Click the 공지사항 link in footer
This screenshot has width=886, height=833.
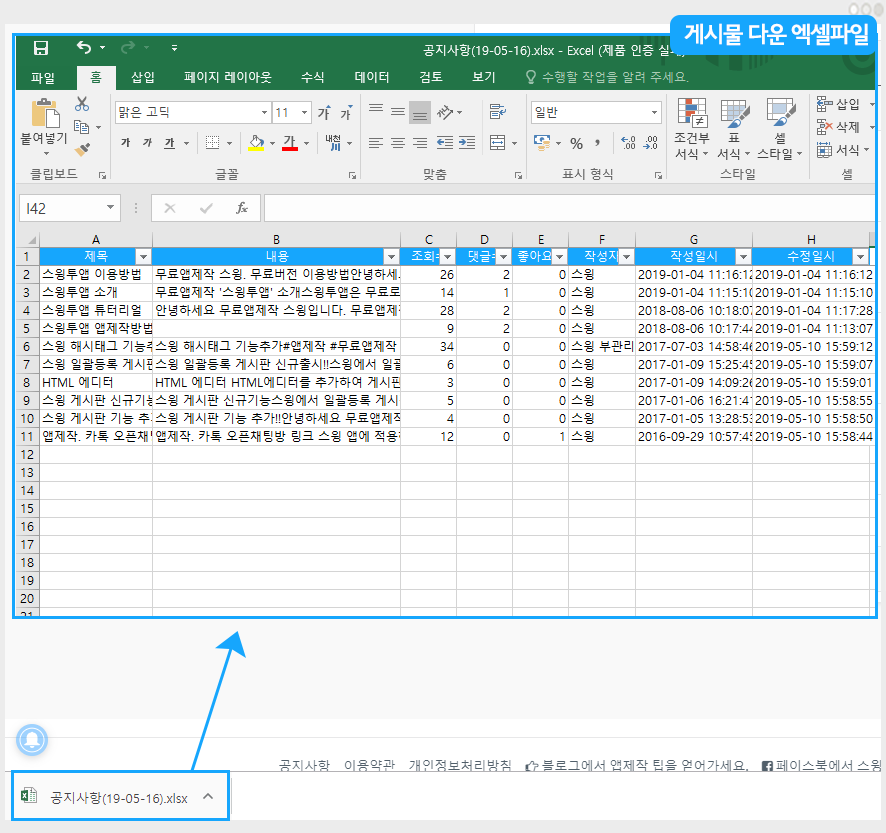(x=304, y=765)
